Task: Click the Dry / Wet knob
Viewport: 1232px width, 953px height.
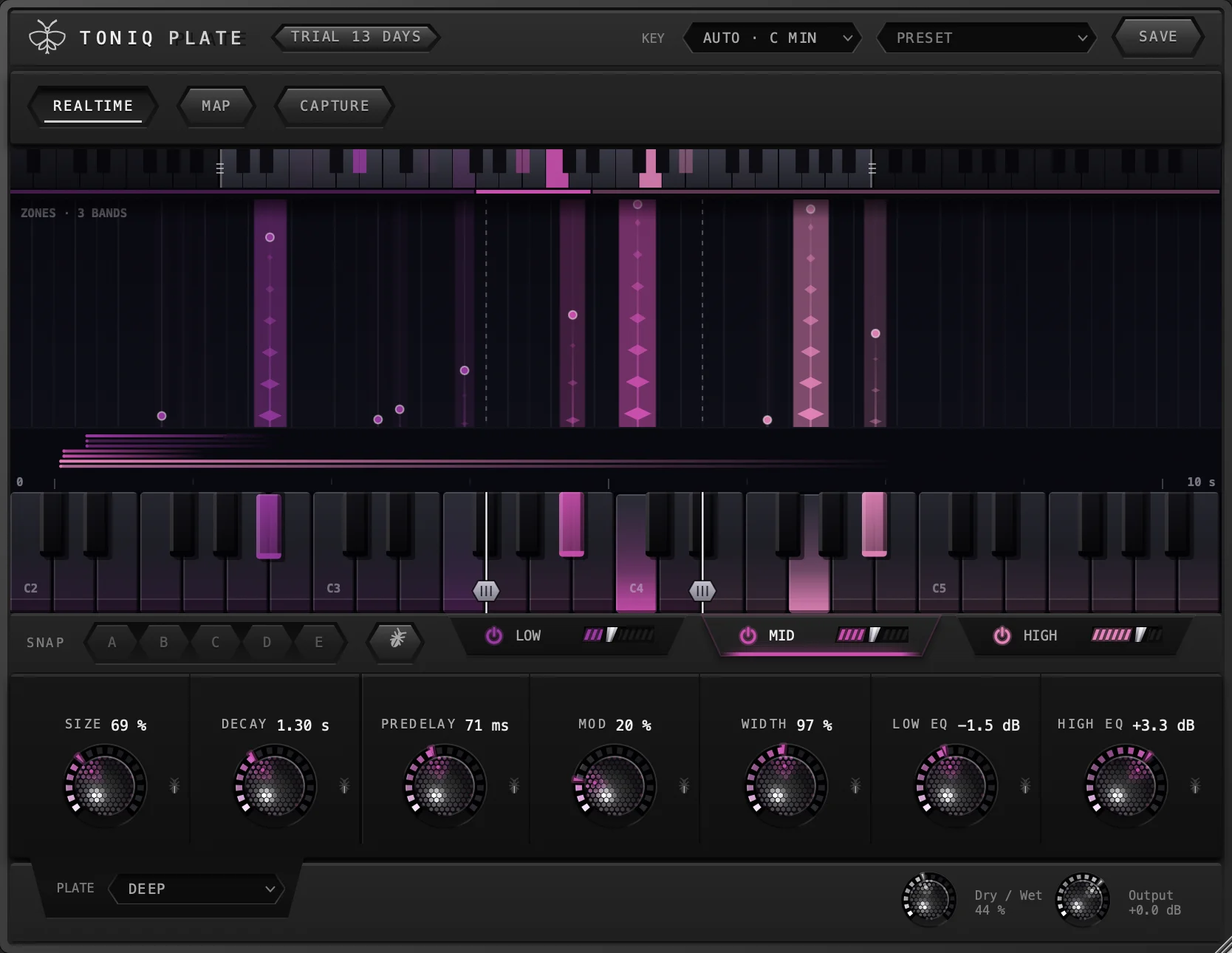Action: [929, 900]
